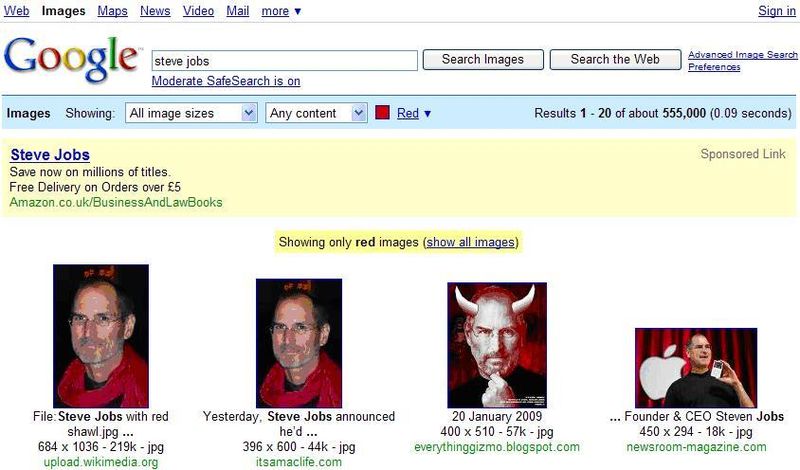Screen dimensions: 800x470
Task: Click 'Moderate SafeSearch is on' link
Action: click(x=226, y=81)
